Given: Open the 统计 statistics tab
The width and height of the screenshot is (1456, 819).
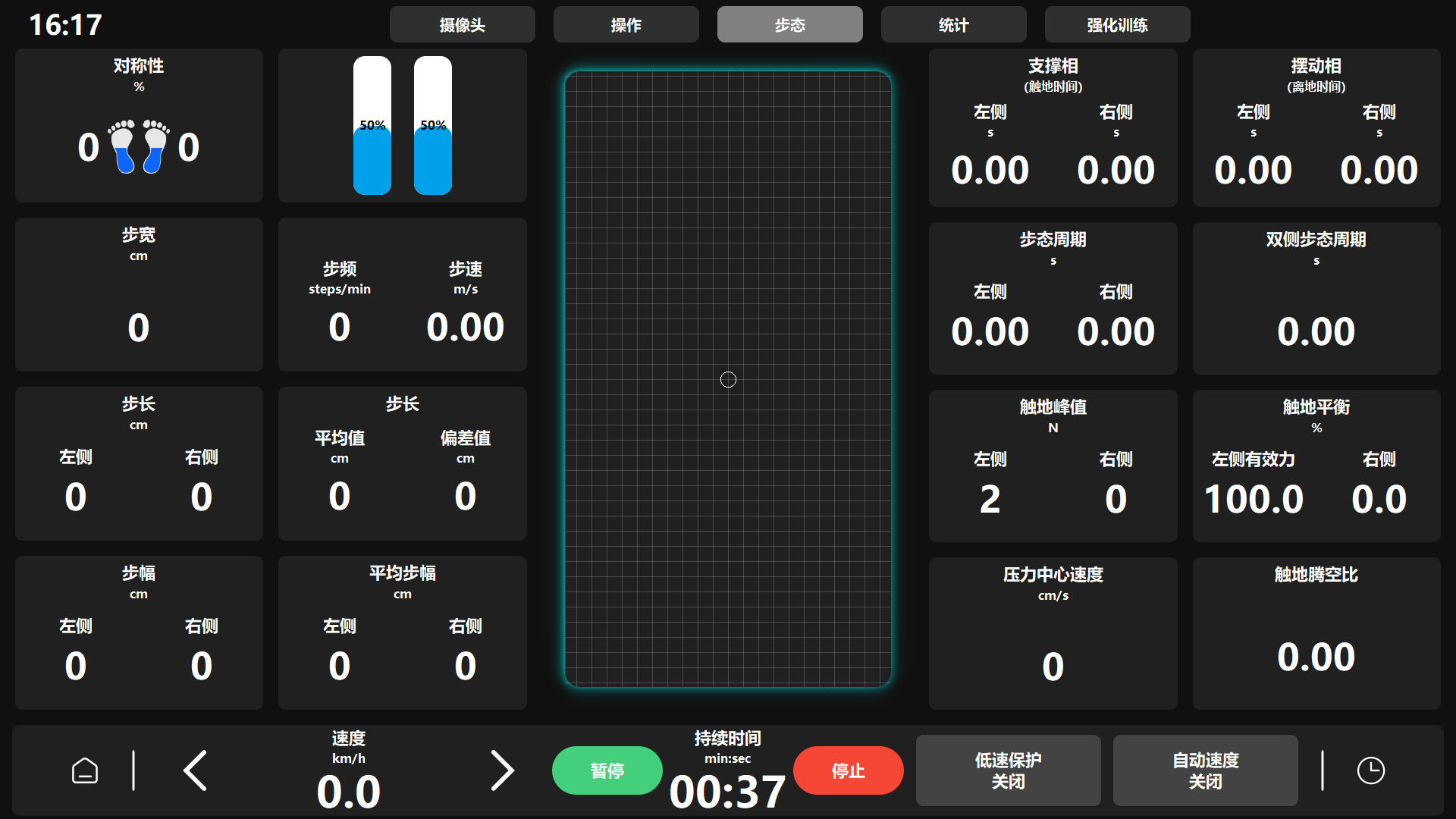Looking at the screenshot, I should (953, 25).
